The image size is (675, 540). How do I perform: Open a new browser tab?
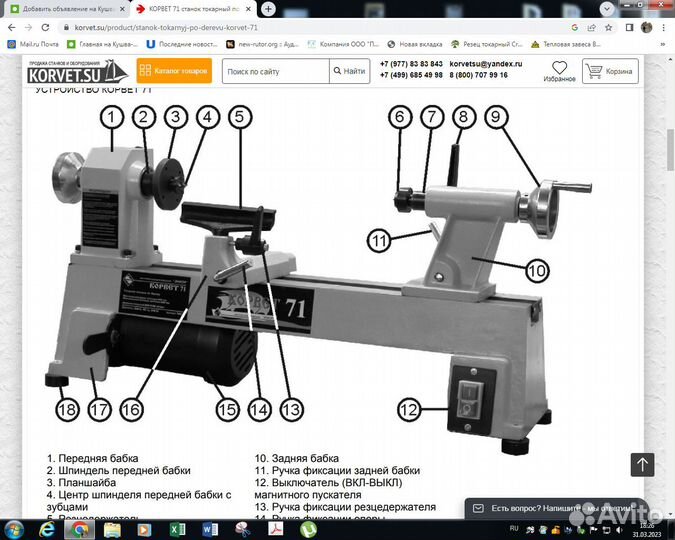(x=268, y=9)
